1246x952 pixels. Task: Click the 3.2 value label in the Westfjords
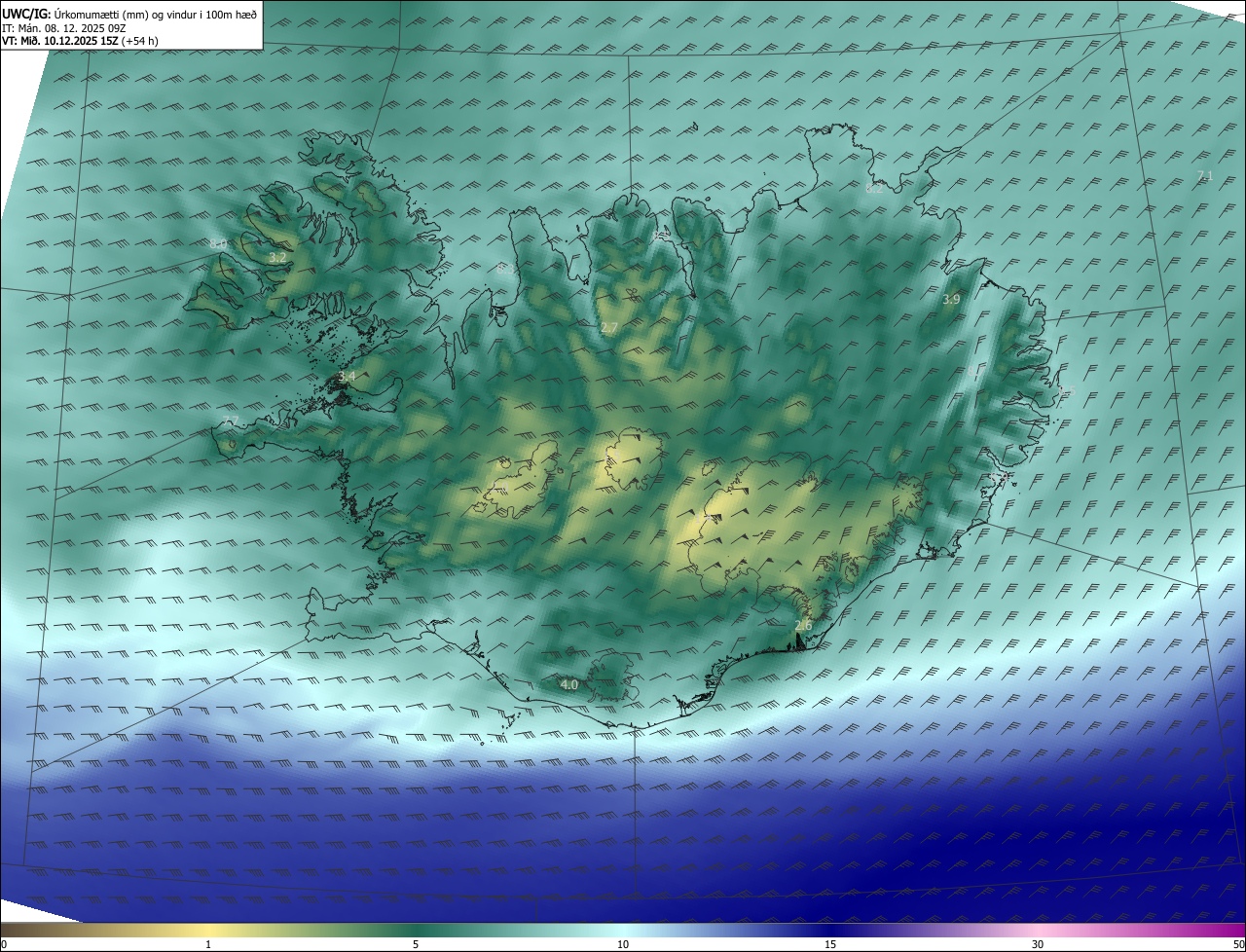(277, 258)
